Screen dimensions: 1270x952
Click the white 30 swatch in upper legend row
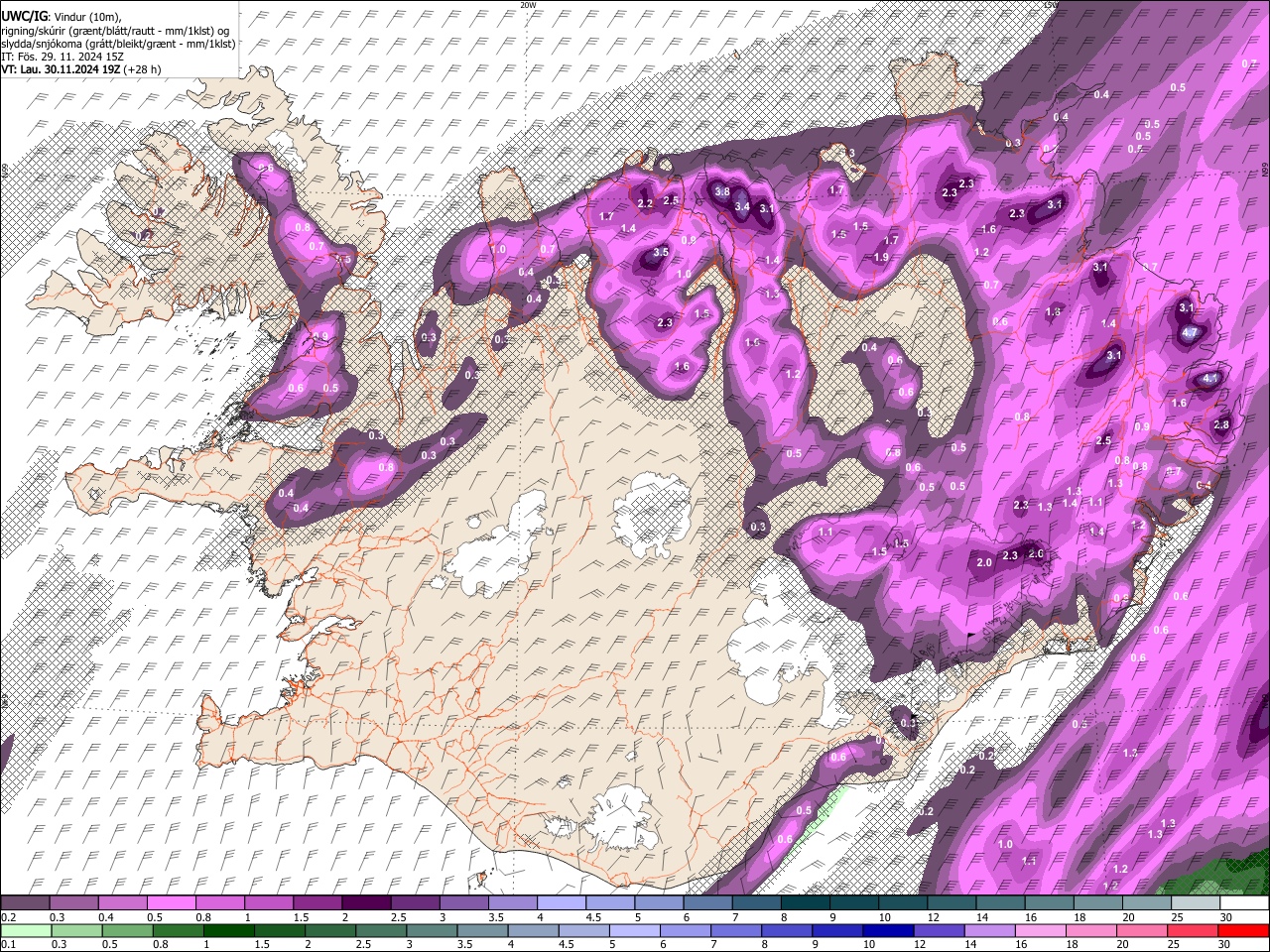pyautogui.click(x=1244, y=903)
